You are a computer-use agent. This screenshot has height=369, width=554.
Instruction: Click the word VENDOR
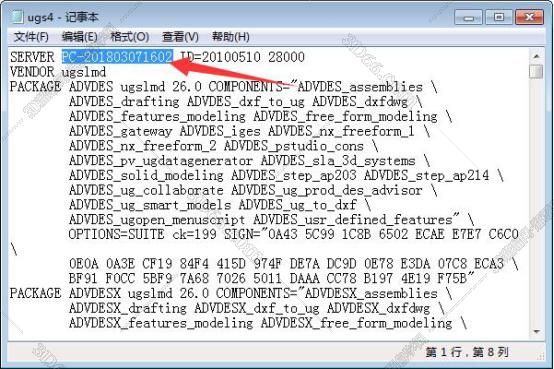32,72
